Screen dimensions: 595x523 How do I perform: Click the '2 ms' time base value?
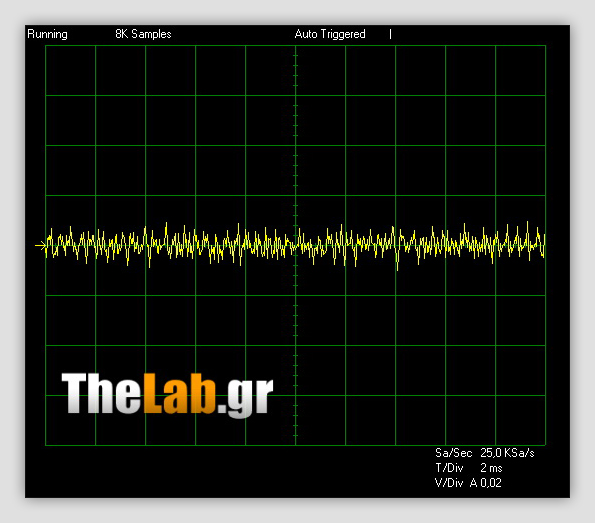coord(491,468)
